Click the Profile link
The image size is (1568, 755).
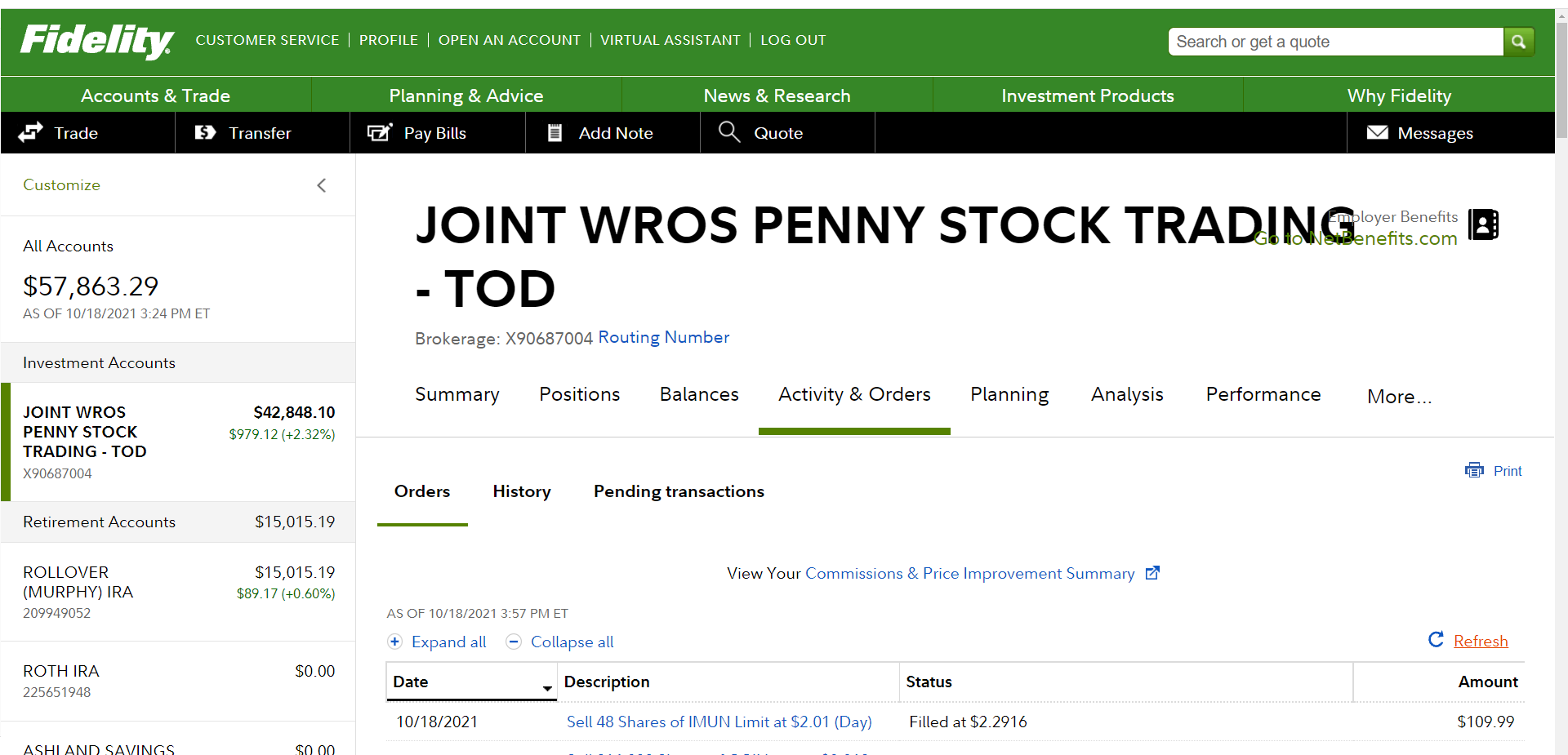389,40
